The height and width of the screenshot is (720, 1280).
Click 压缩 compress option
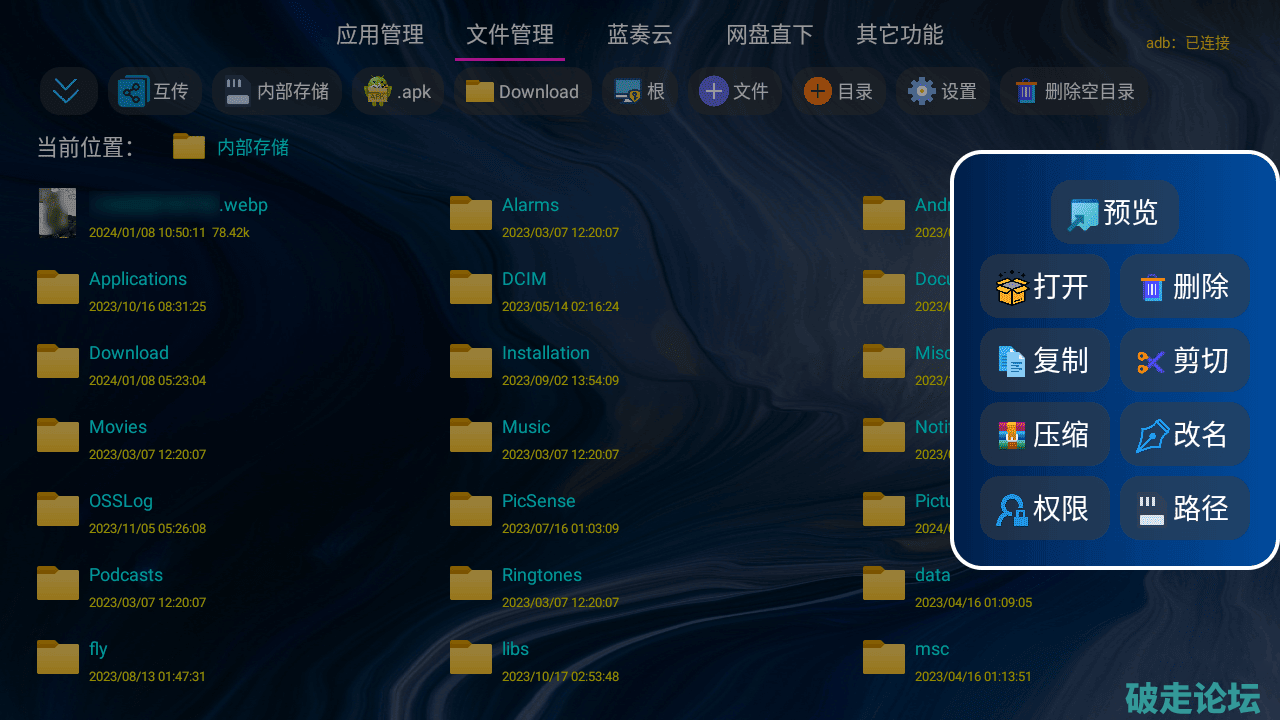click(1044, 435)
